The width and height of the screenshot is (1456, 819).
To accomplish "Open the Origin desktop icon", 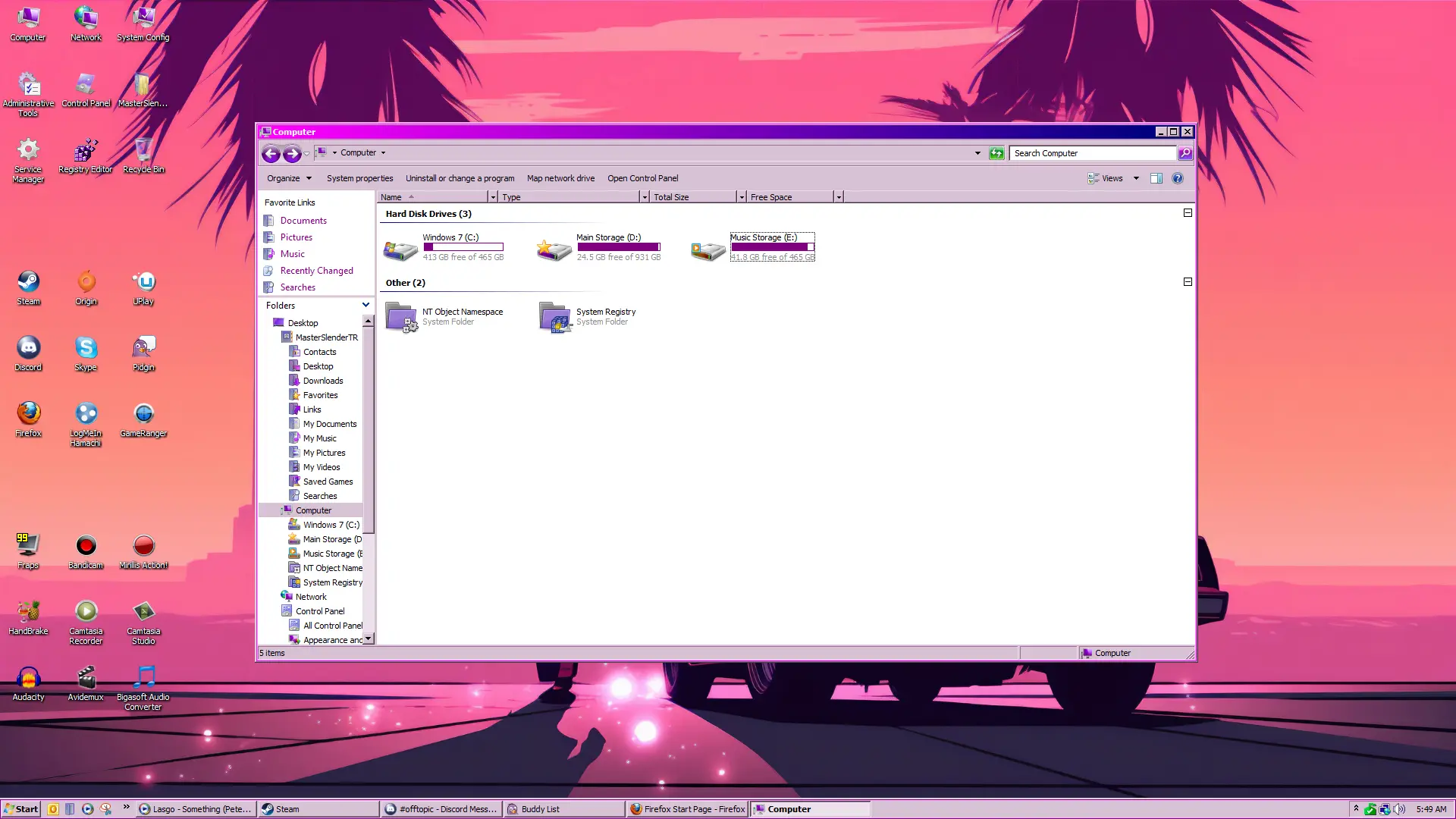I will (x=86, y=282).
